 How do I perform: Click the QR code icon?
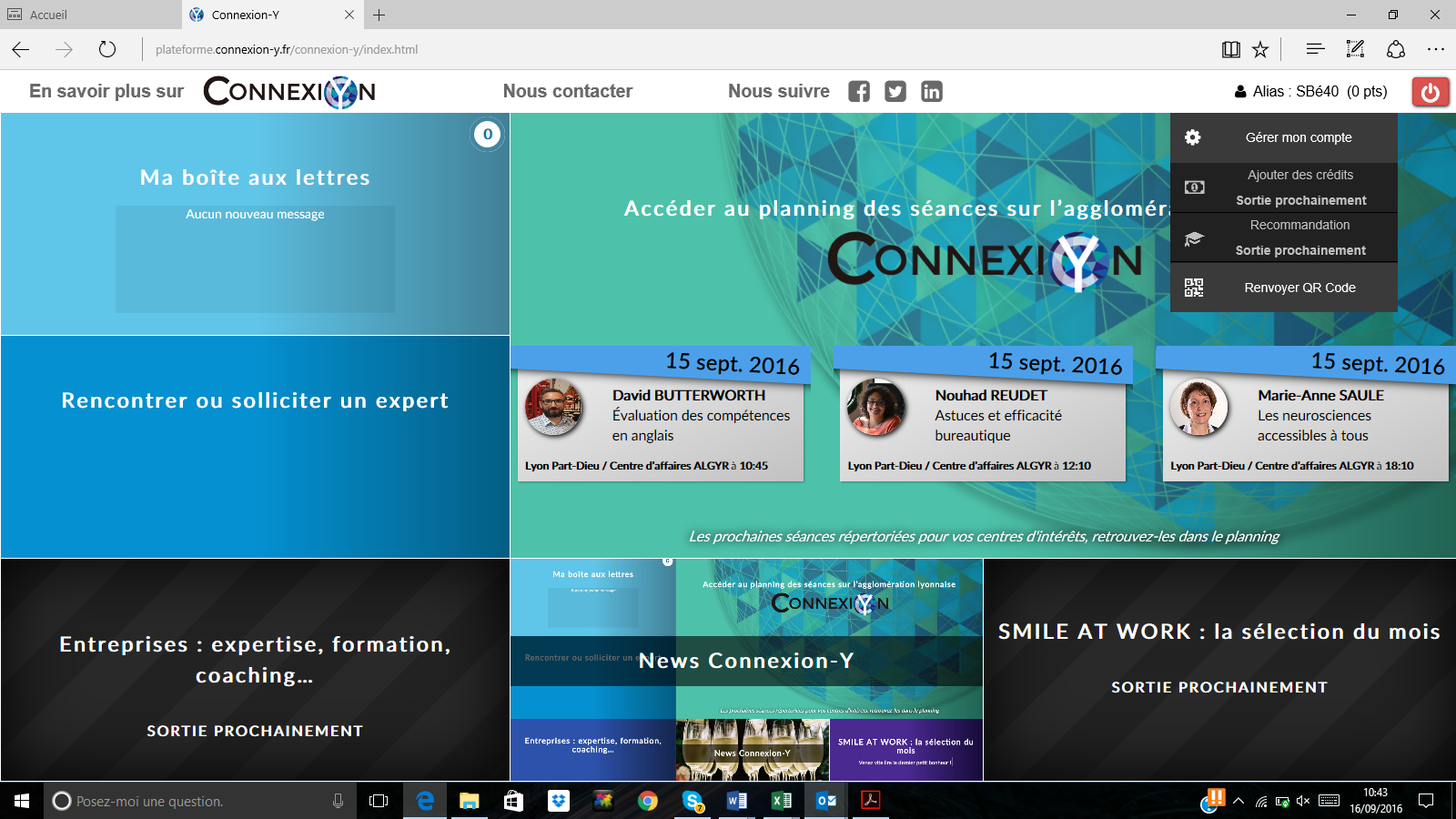point(1194,288)
